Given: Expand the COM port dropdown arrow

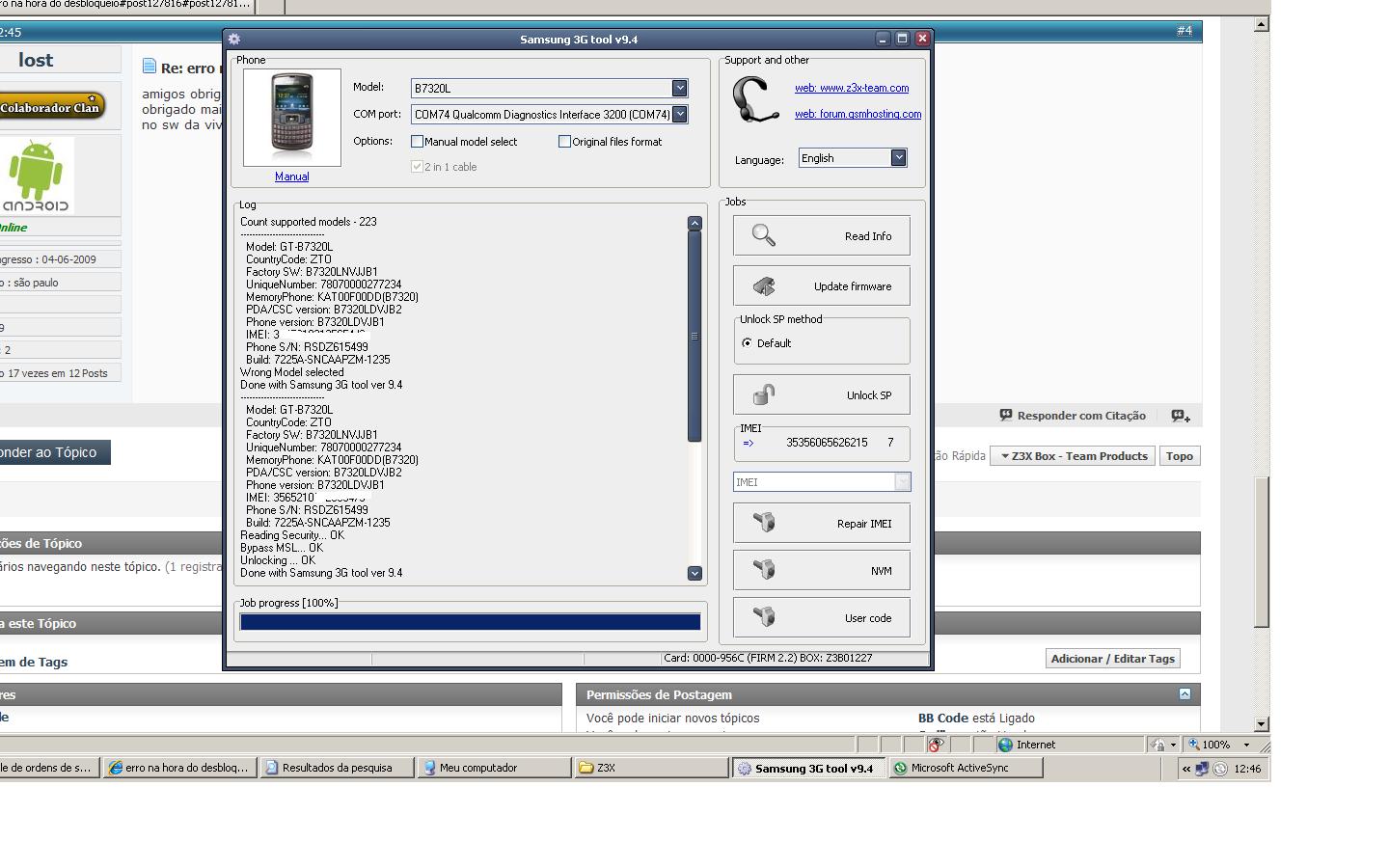Looking at the screenshot, I should tap(680, 114).
